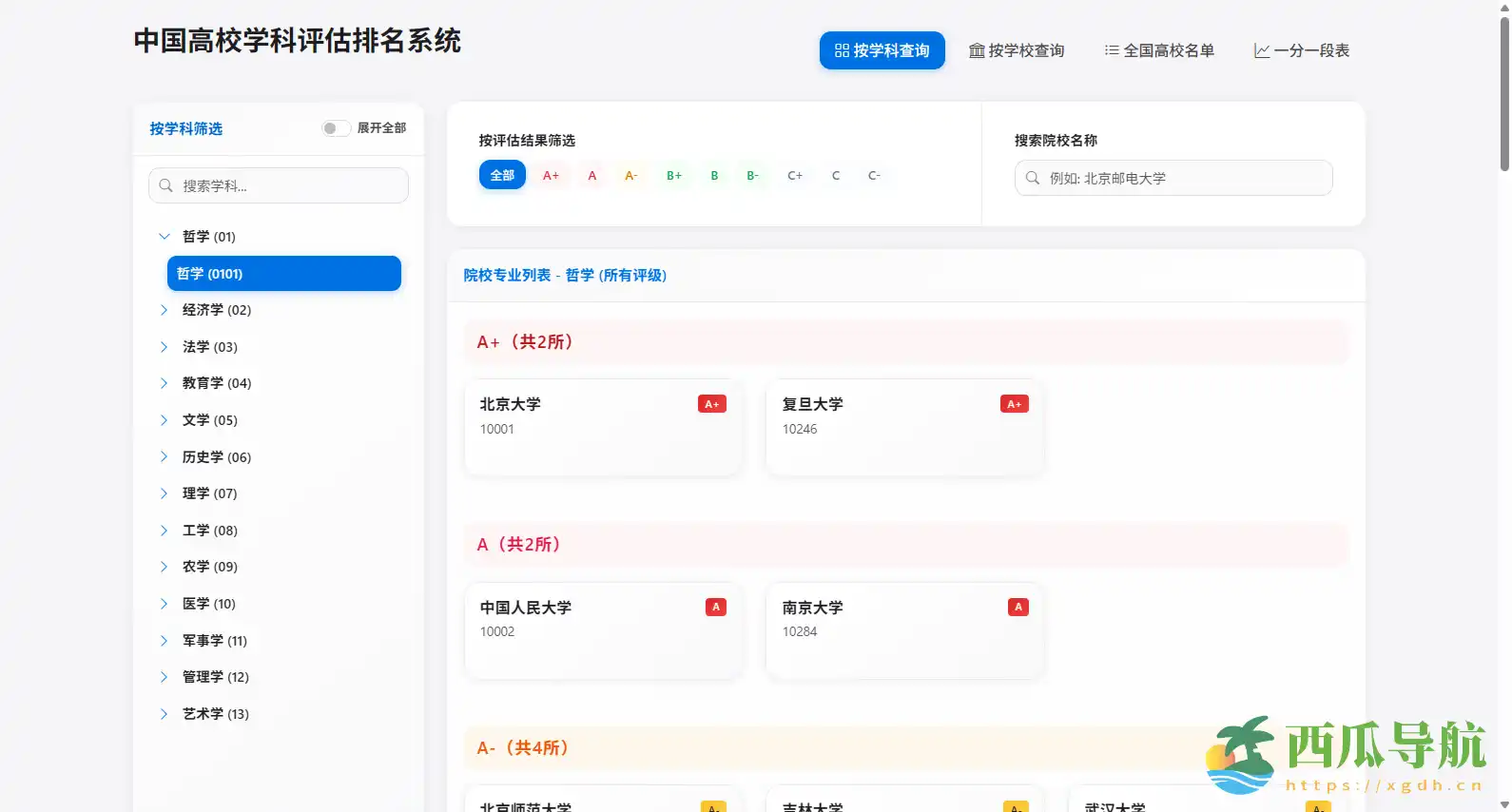Expand the 工学 (08) category
Screen dimensions: 1512x812
[x=165, y=531]
